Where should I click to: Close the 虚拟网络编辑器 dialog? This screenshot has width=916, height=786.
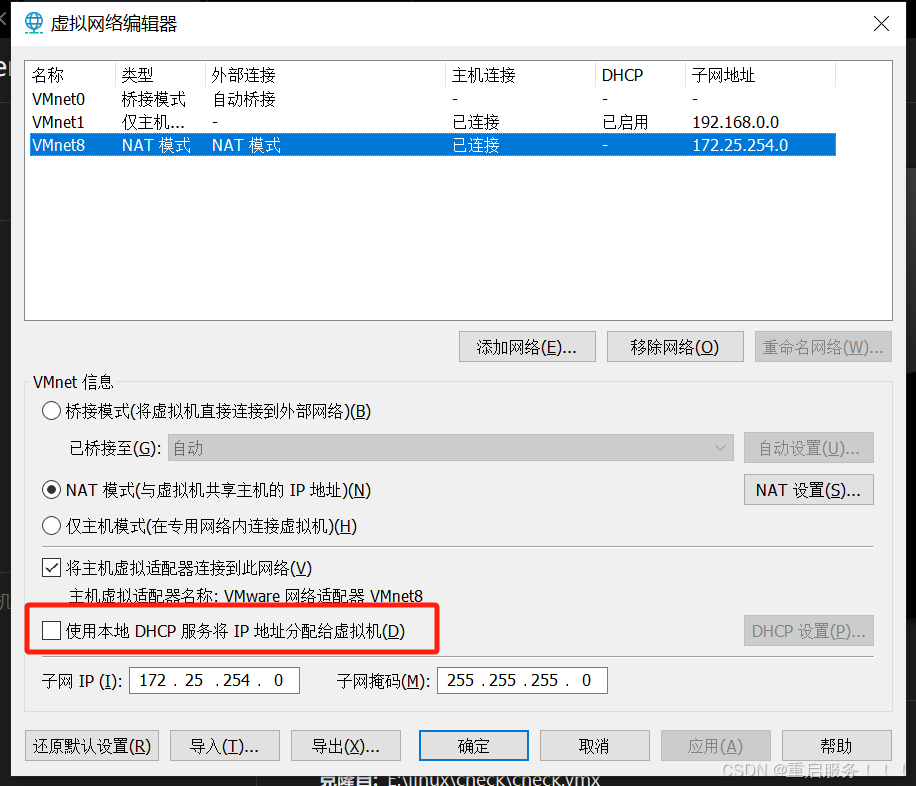pyautogui.click(x=881, y=23)
